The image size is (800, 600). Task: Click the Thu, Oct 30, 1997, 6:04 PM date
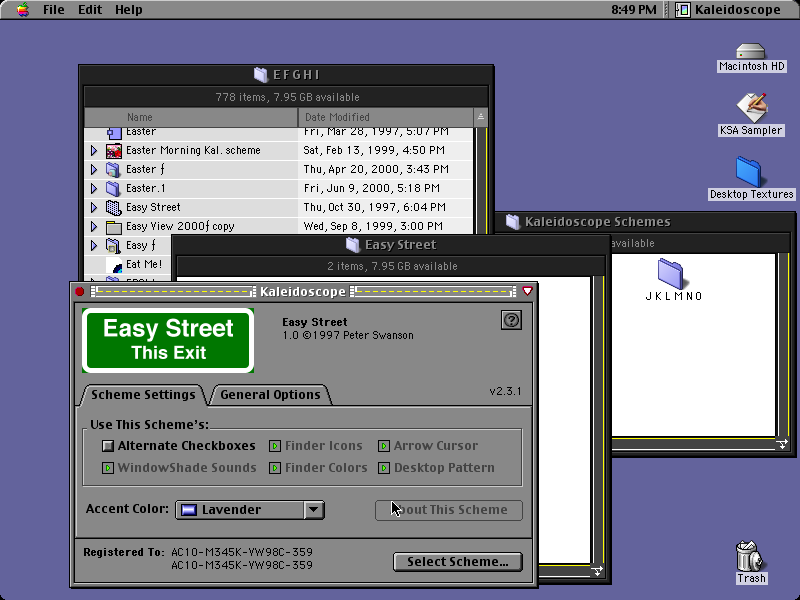(x=374, y=207)
